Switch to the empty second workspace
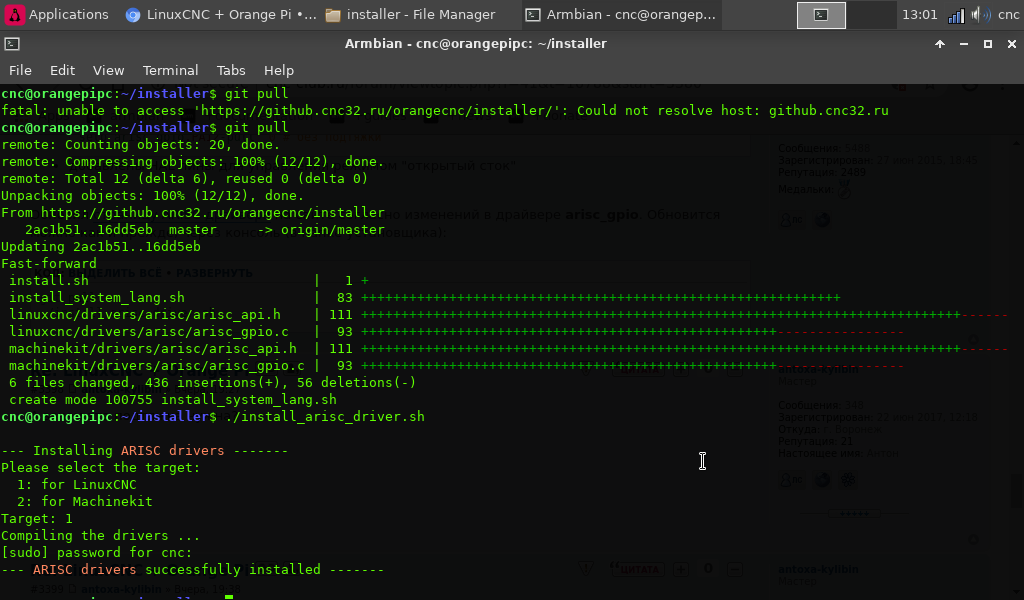Image resolution: width=1024 pixels, height=600 pixels. pyautogui.click(x=871, y=15)
